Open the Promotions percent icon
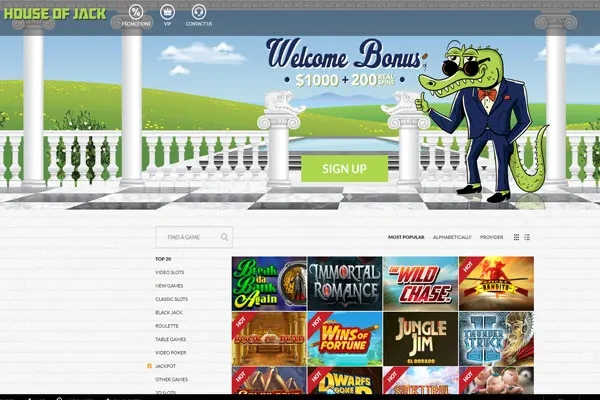600x400 pixels. [x=136, y=12]
